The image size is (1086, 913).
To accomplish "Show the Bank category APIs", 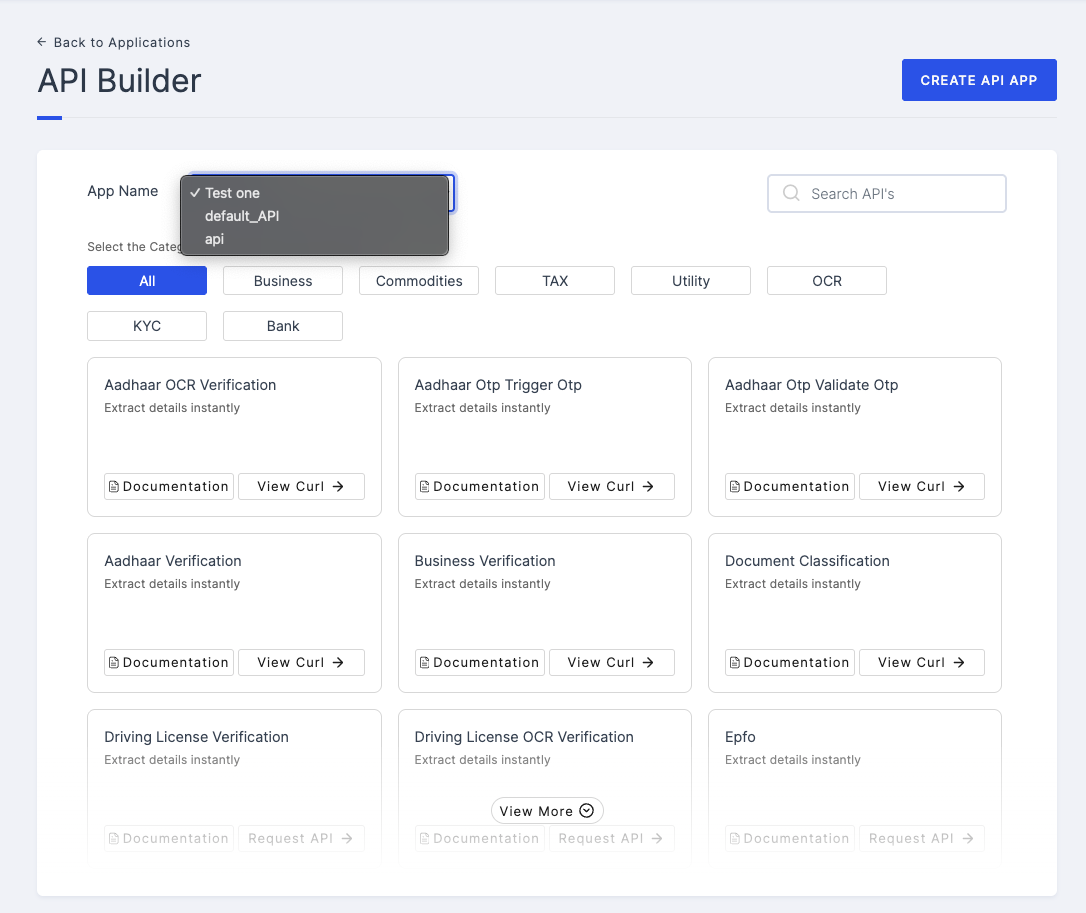I will [x=283, y=326].
